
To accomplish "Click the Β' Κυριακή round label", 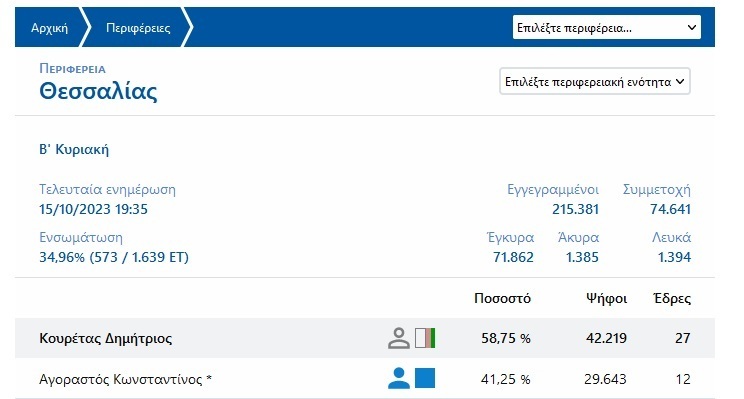I will coord(74,149).
